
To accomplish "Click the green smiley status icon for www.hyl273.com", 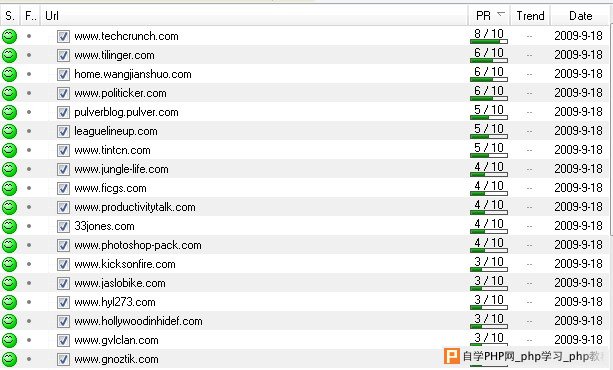I will pyautogui.click(x=9, y=302).
